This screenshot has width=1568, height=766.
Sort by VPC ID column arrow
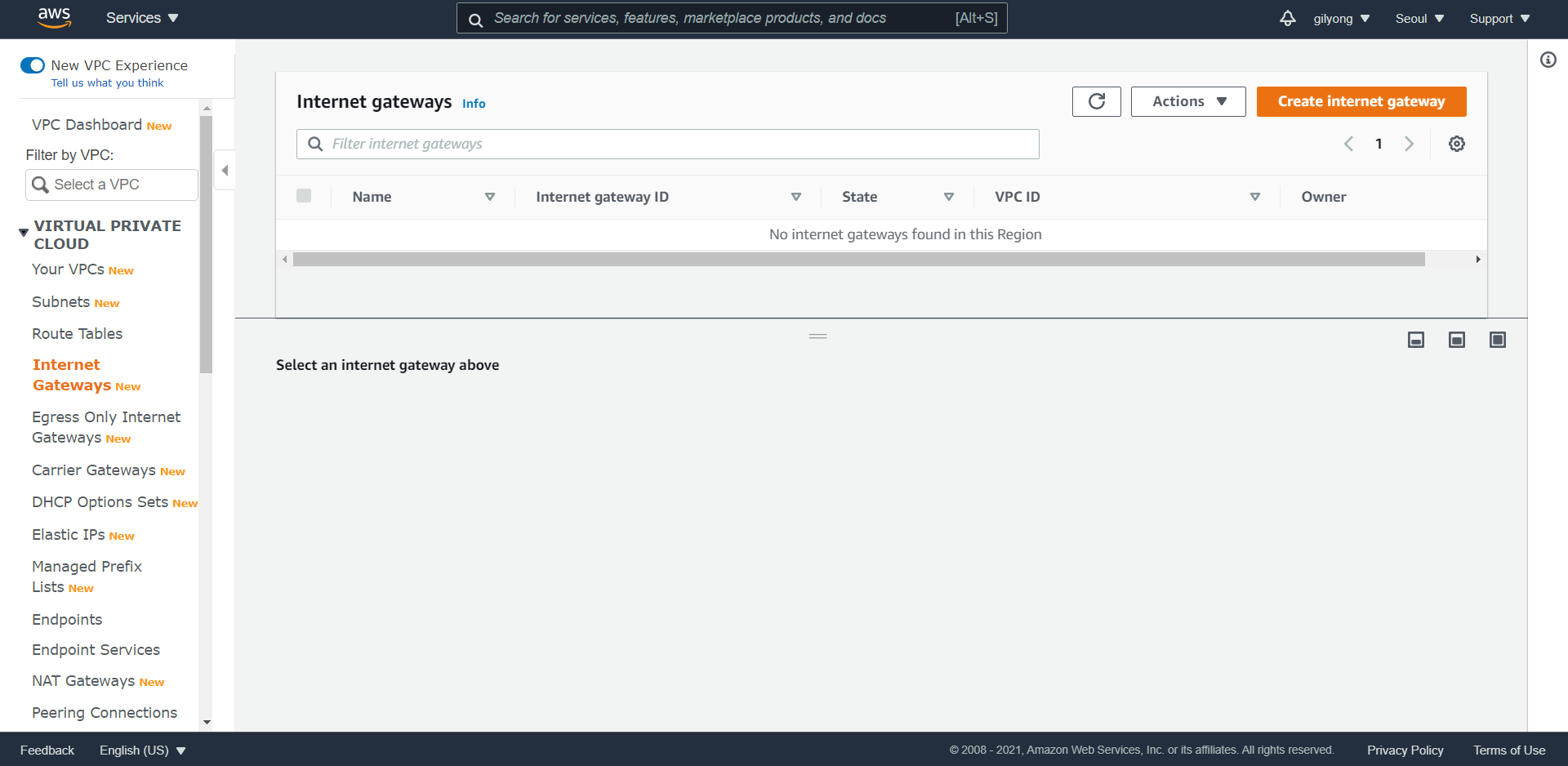click(1255, 197)
